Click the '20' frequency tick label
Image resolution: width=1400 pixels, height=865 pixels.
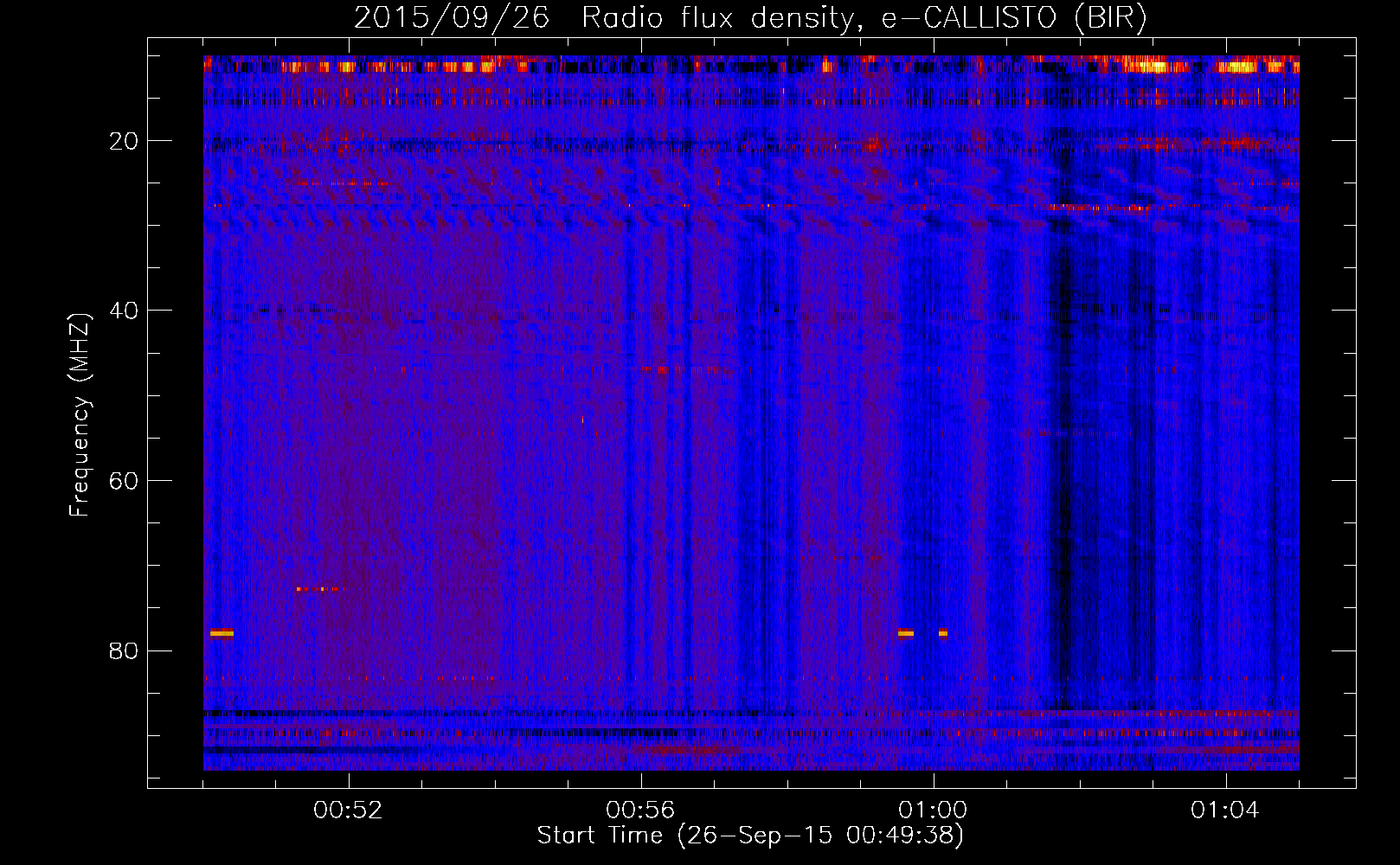125,141
